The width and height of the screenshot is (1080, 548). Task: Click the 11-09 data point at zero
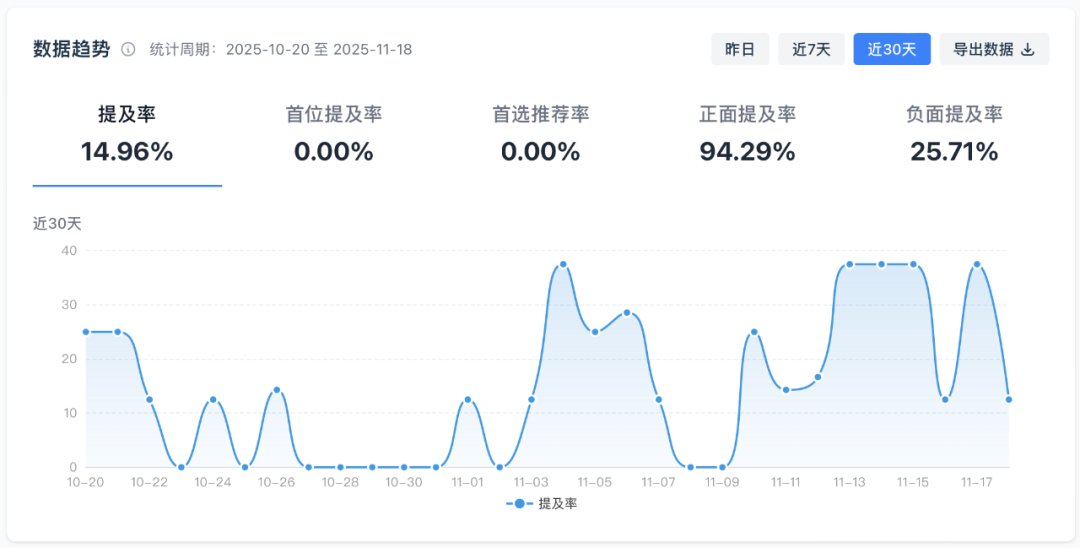point(723,467)
